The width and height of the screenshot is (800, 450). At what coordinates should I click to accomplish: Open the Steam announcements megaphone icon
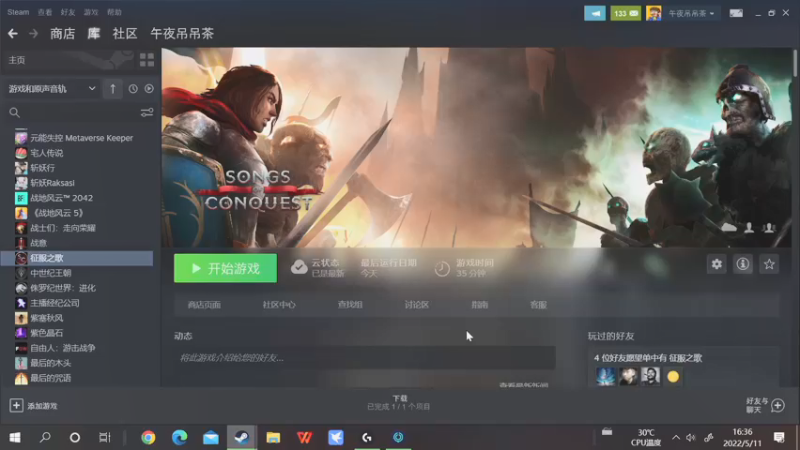point(595,13)
